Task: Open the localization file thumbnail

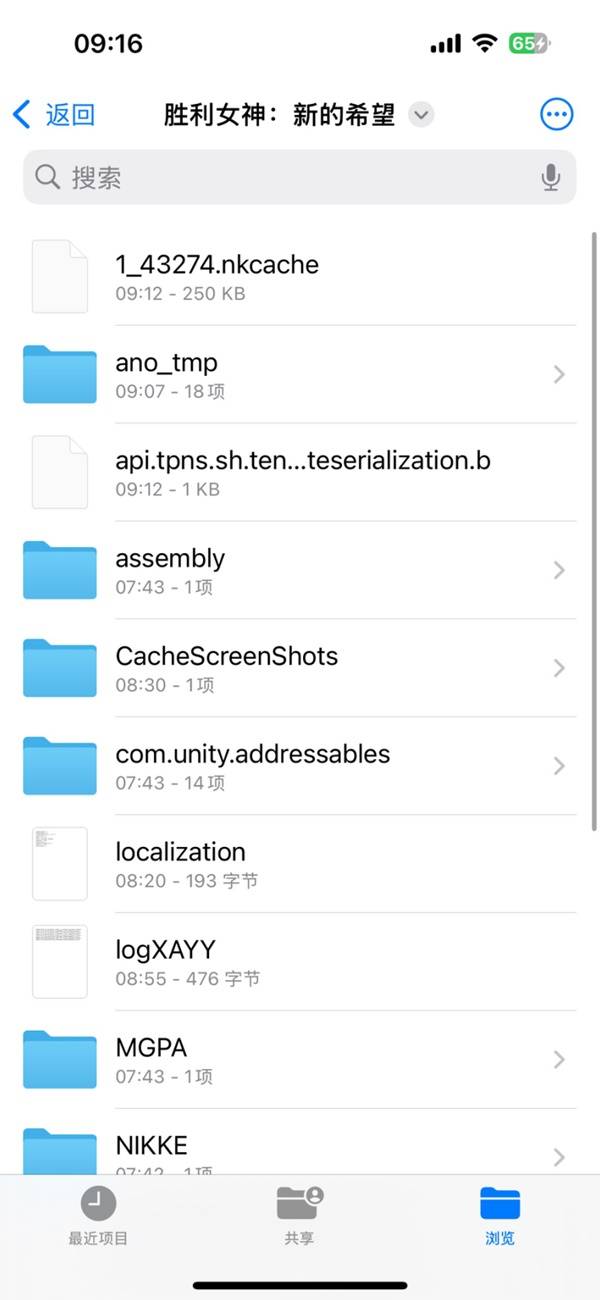Action: [x=60, y=864]
